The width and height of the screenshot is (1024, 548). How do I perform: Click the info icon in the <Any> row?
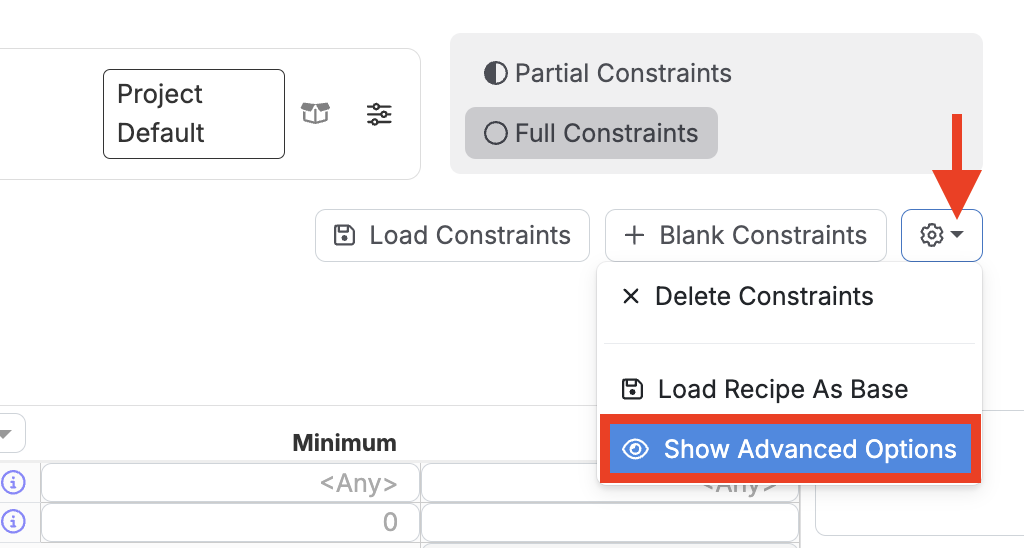[x=14, y=483]
